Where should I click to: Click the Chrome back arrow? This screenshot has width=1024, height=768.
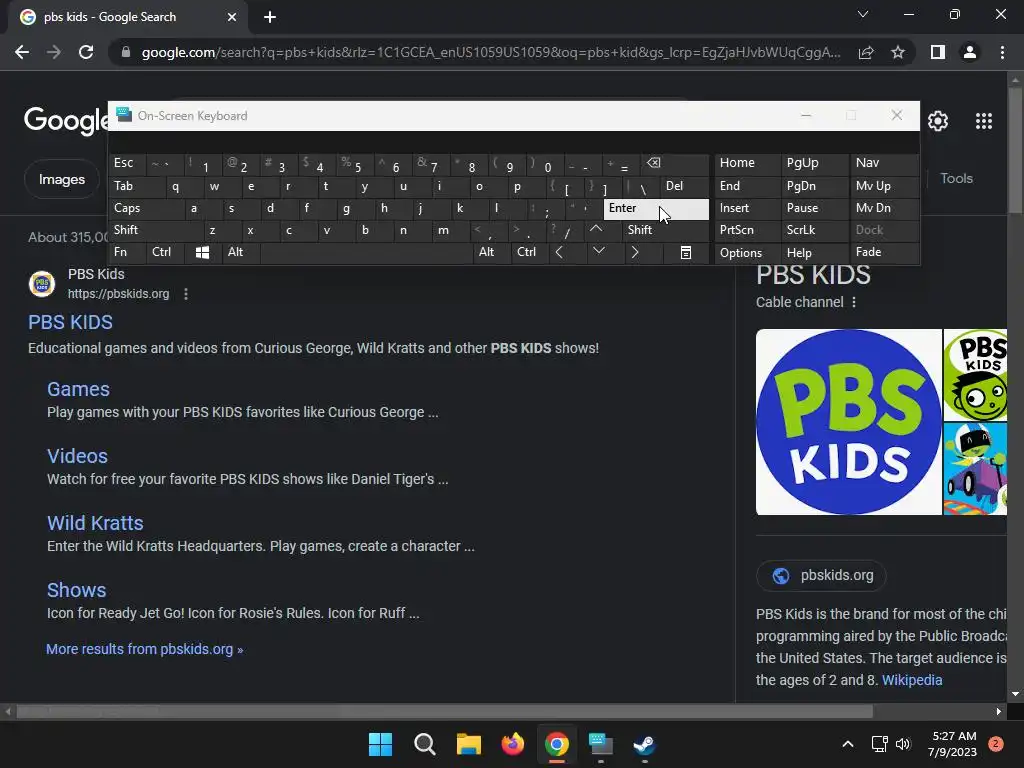click(x=22, y=52)
